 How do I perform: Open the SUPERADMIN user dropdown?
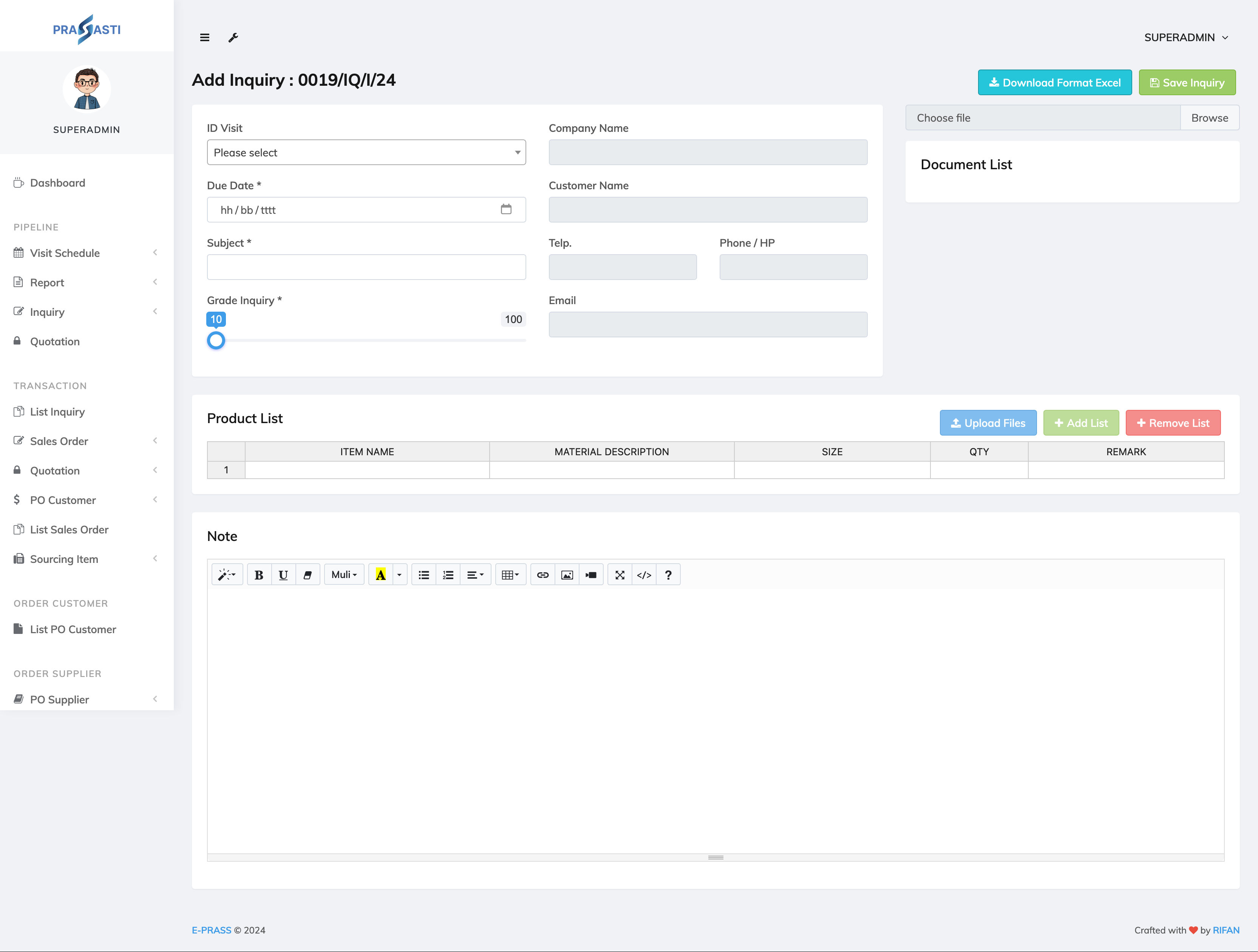point(1186,37)
